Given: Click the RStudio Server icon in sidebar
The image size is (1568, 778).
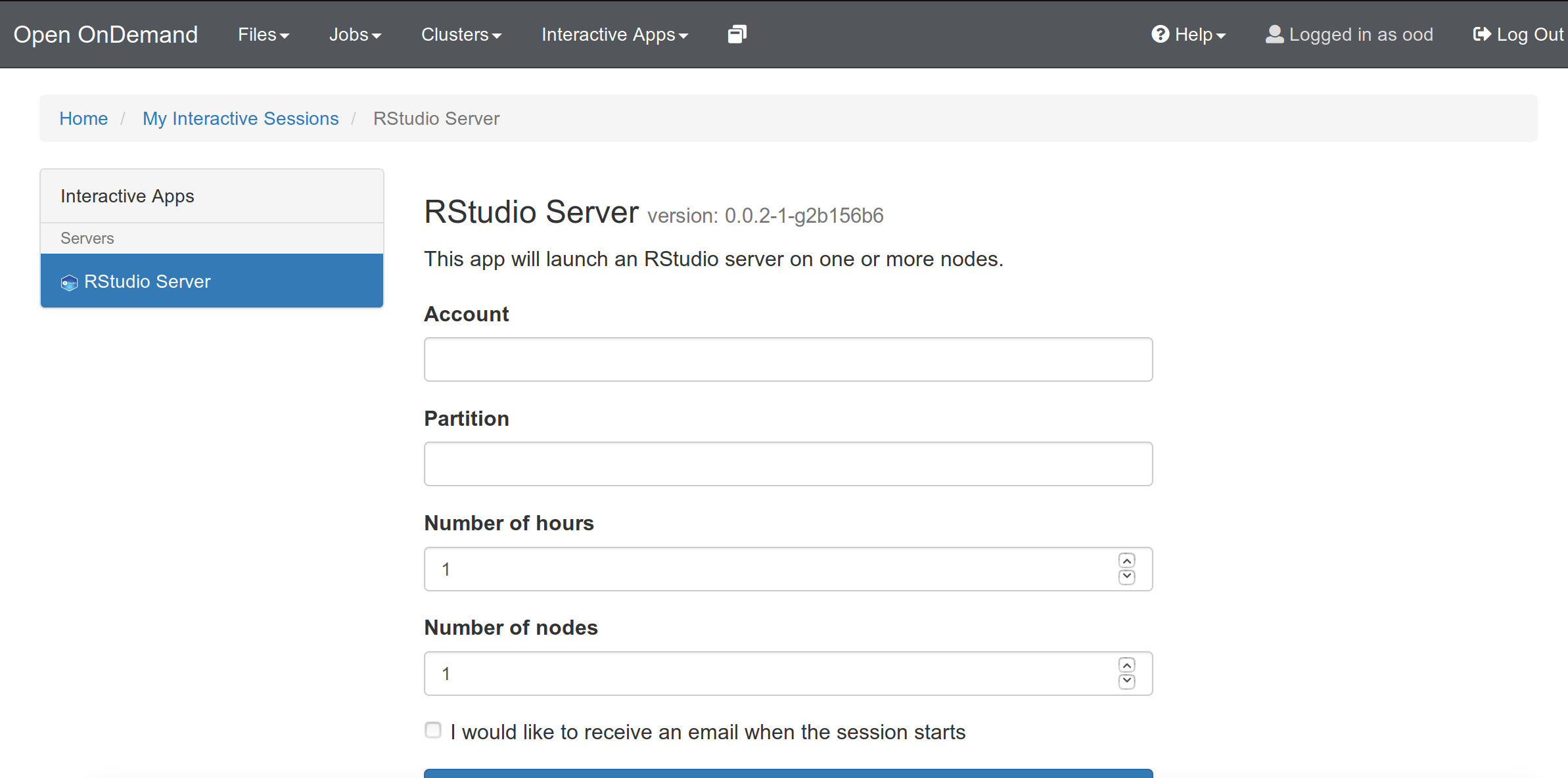Looking at the screenshot, I should [69, 283].
